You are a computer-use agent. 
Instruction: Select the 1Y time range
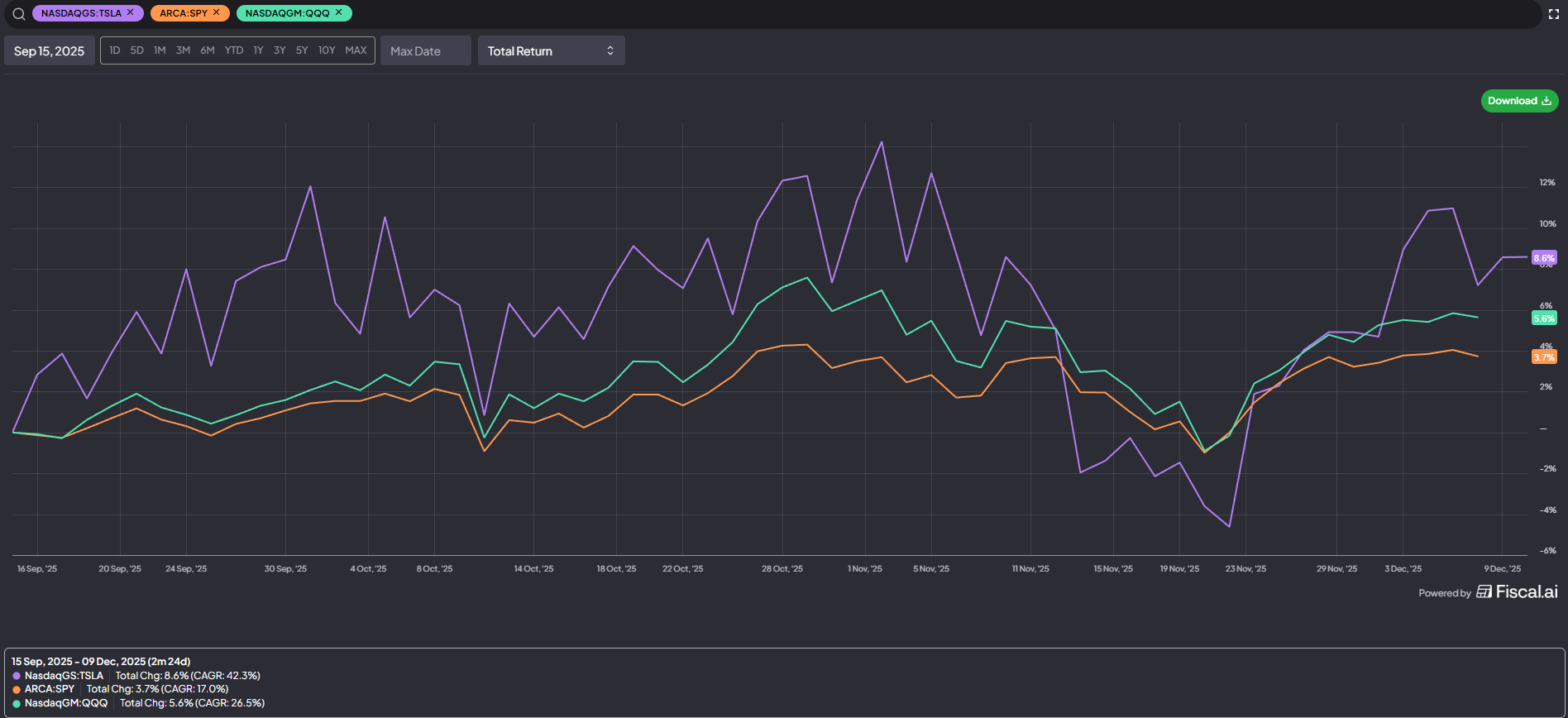(258, 50)
